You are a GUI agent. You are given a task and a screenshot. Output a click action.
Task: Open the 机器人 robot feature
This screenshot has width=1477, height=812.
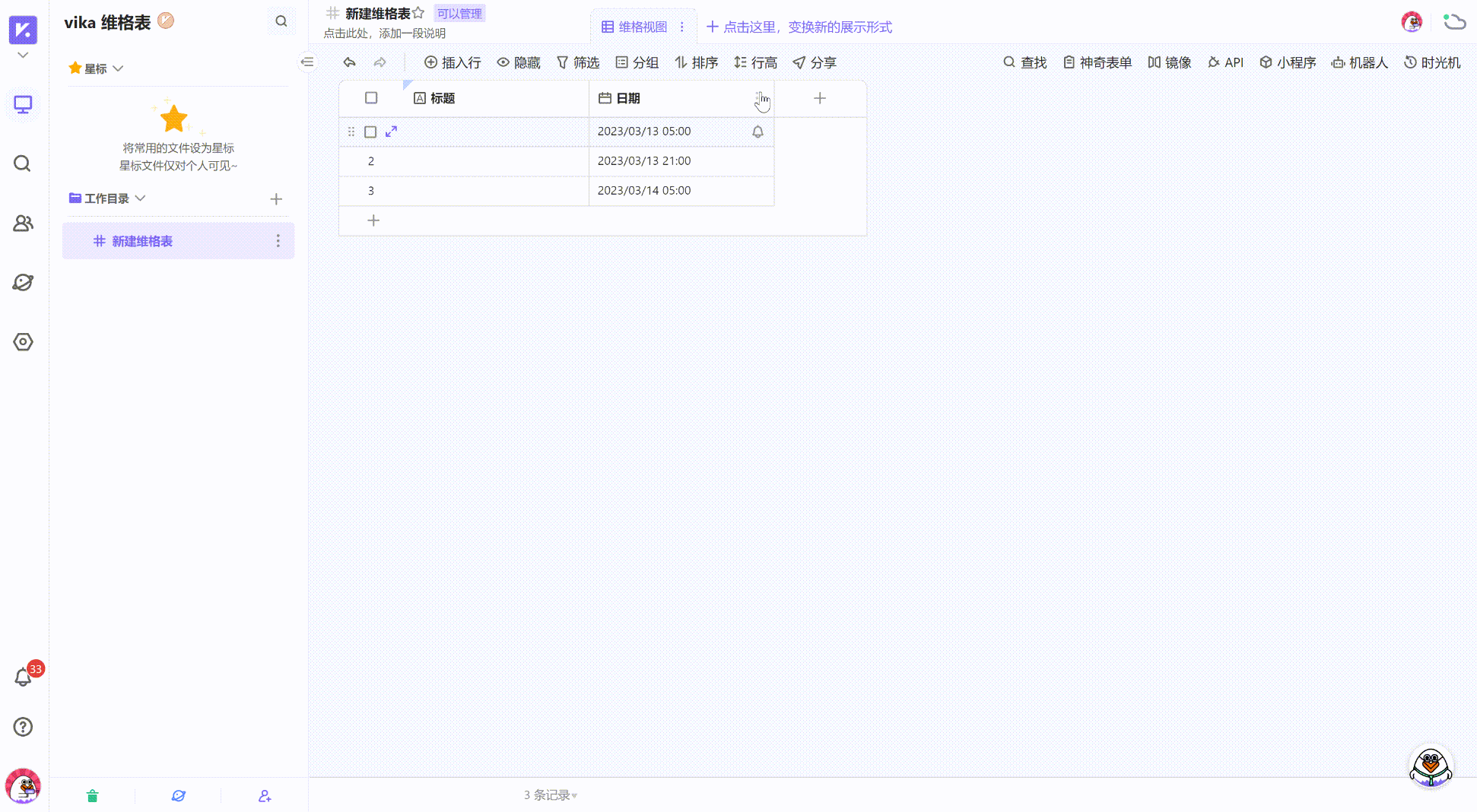pos(1360,62)
